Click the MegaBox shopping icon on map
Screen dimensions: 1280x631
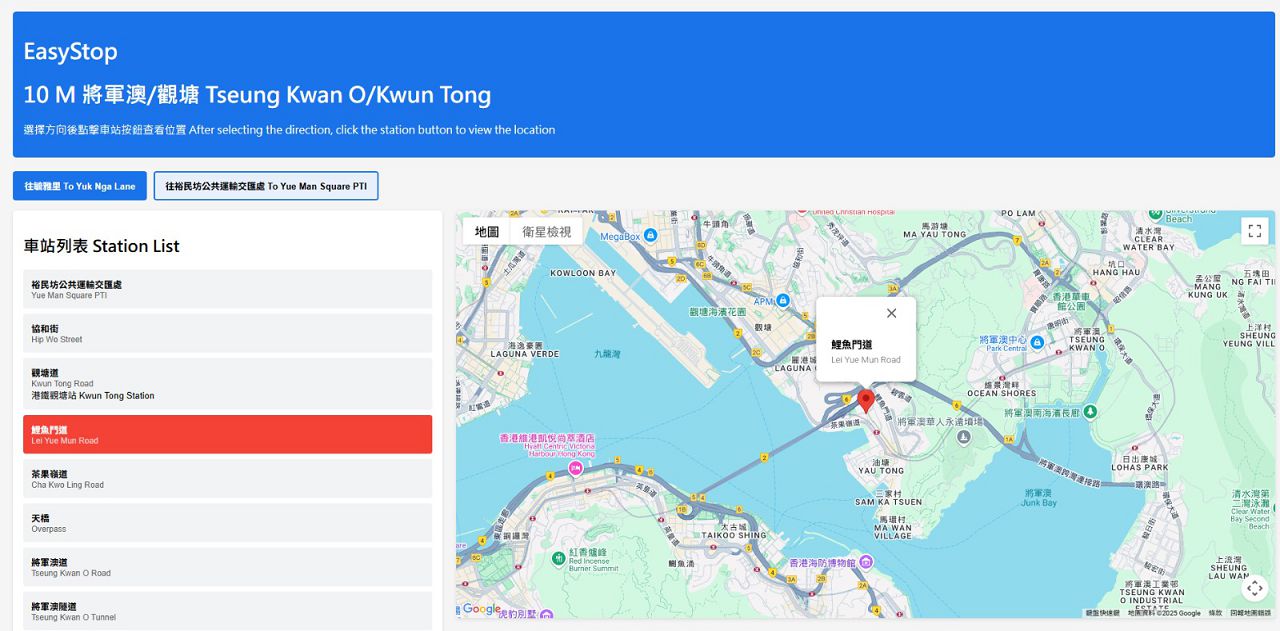point(651,236)
